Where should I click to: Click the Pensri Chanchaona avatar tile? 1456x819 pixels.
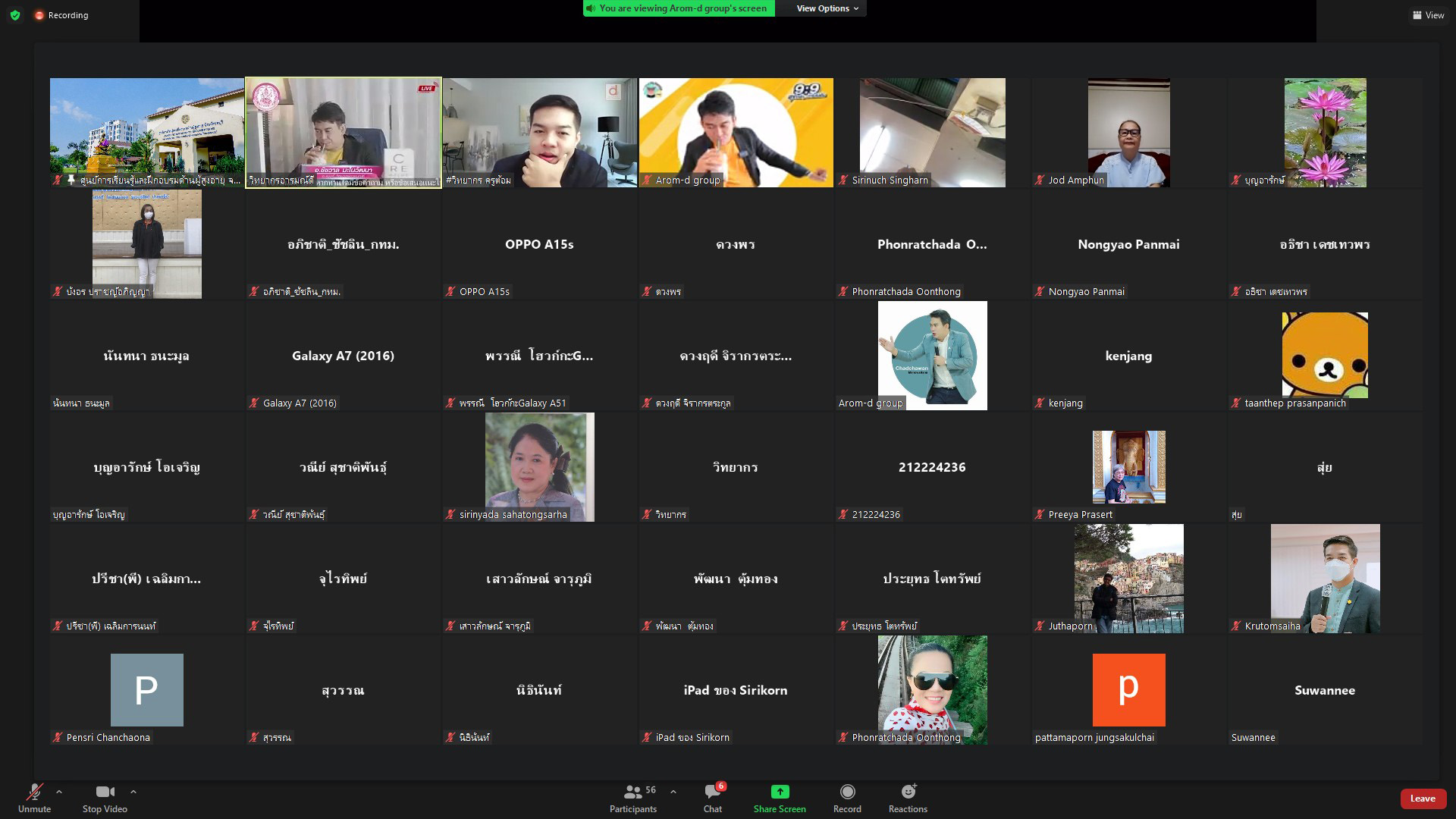click(x=147, y=690)
